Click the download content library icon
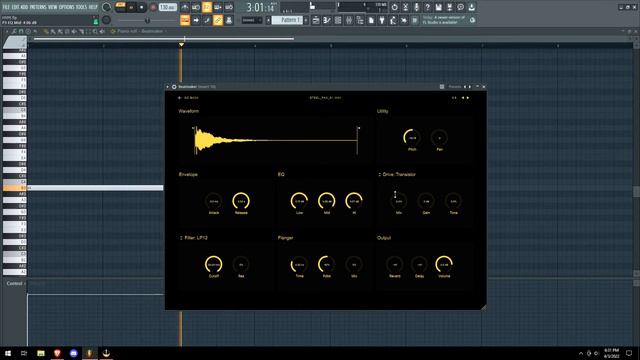The image size is (640, 360). coord(471,7)
